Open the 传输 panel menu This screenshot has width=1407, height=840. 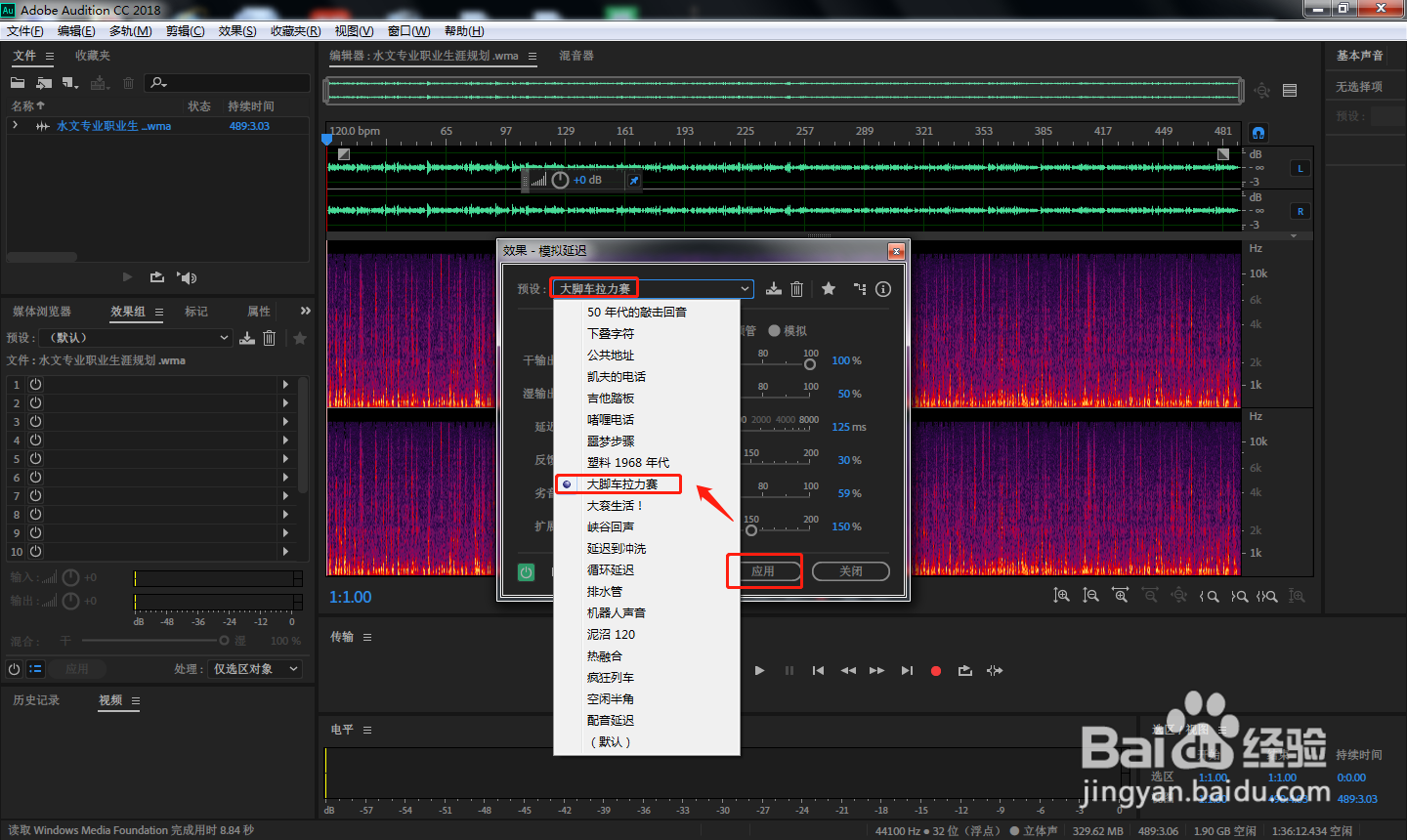pos(367,637)
